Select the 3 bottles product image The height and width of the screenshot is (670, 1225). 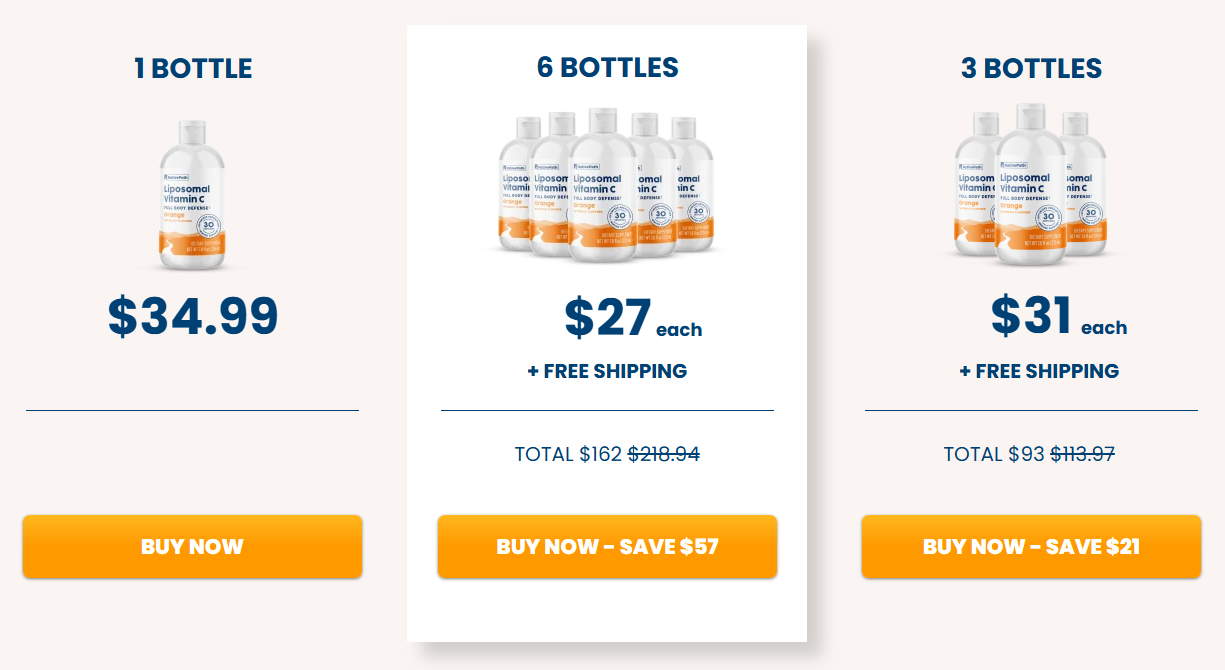pos(1030,190)
